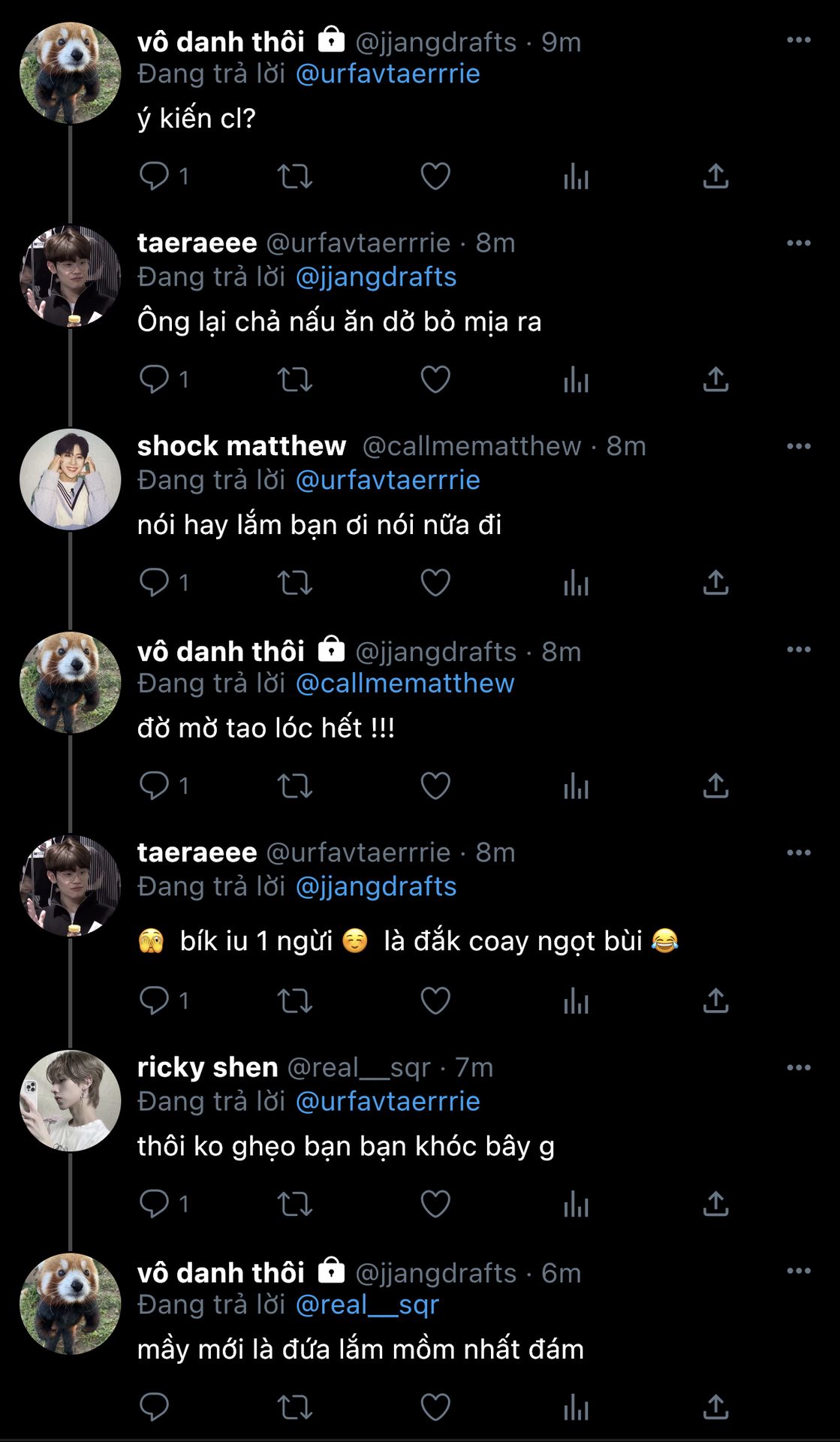The height and width of the screenshot is (1442, 840).
Task: Open more options on the "ý kiến cl?" tweet
Action: tap(798, 40)
